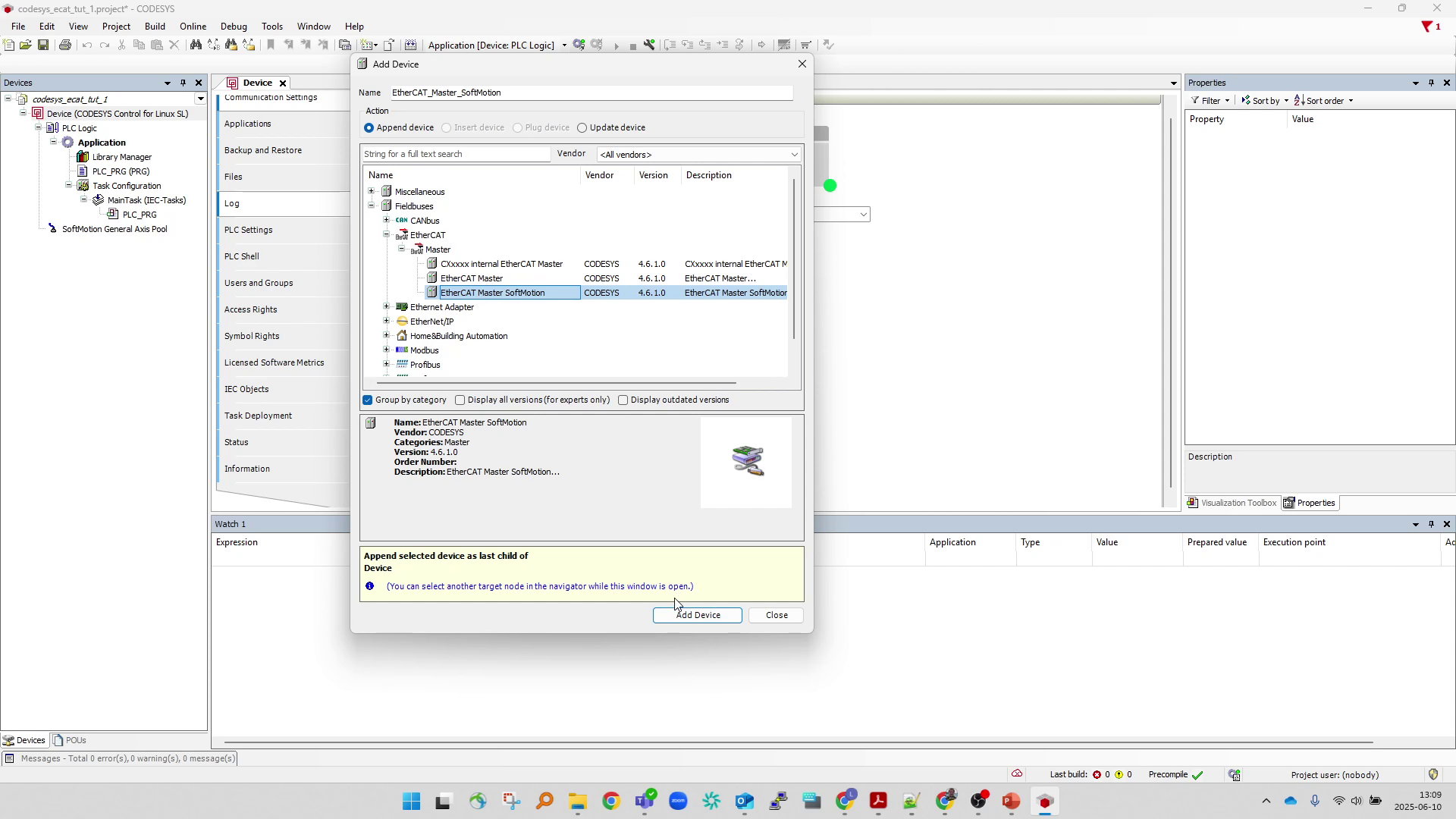The image size is (1456, 819).
Task: Select the Append device radio button
Action: pyautogui.click(x=369, y=127)
